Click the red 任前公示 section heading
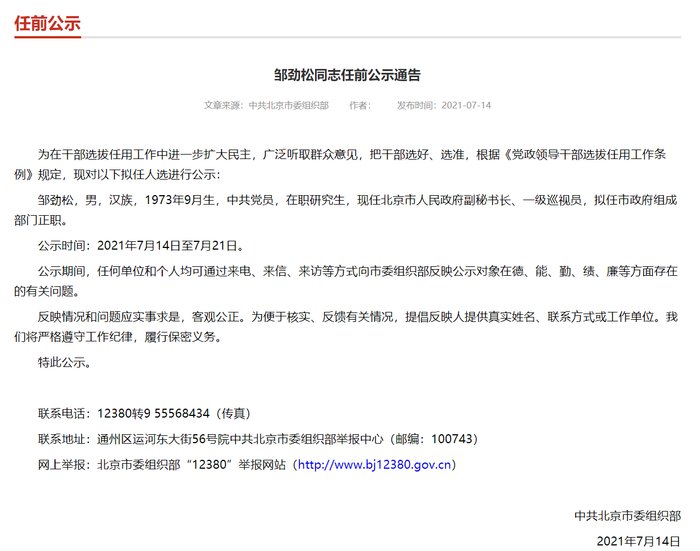Image resolution: width=700 pixels, height=551 pixels. tap(47, 23)
